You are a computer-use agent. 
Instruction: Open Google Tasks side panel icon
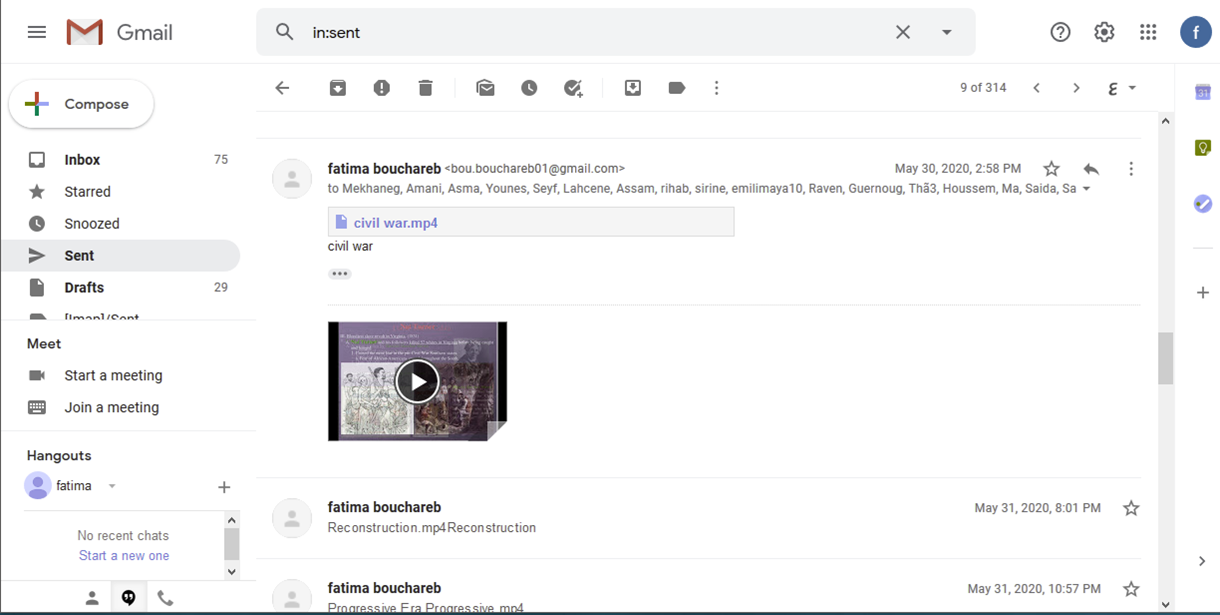1202,204
